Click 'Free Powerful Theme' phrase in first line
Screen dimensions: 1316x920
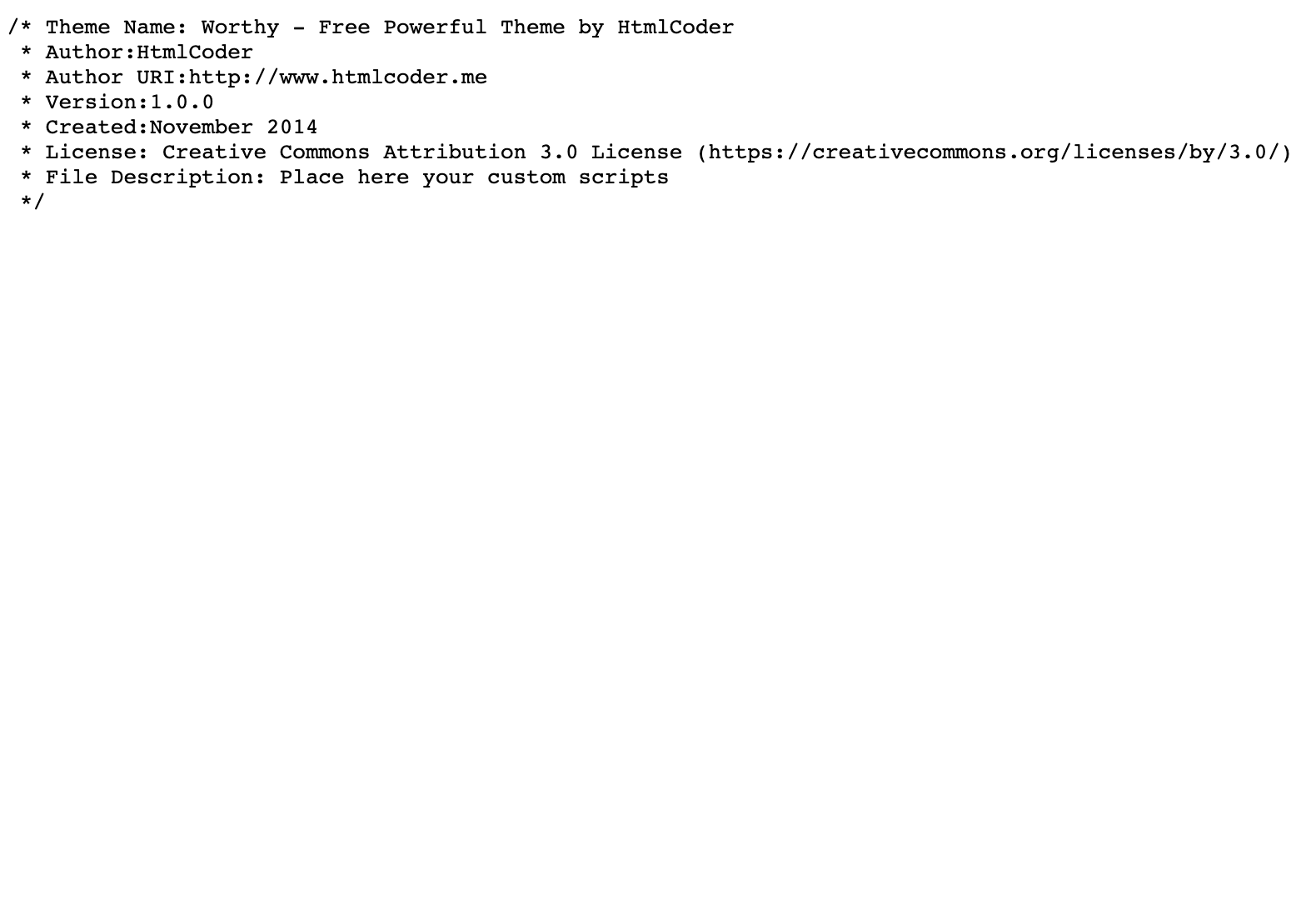(x=441, y=27)
